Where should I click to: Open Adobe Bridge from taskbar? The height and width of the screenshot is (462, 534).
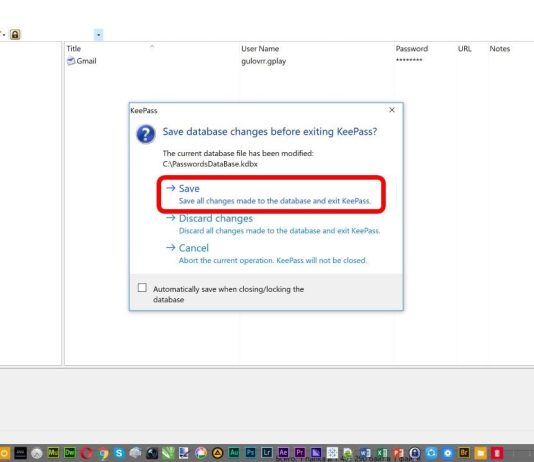click(464, 453)
